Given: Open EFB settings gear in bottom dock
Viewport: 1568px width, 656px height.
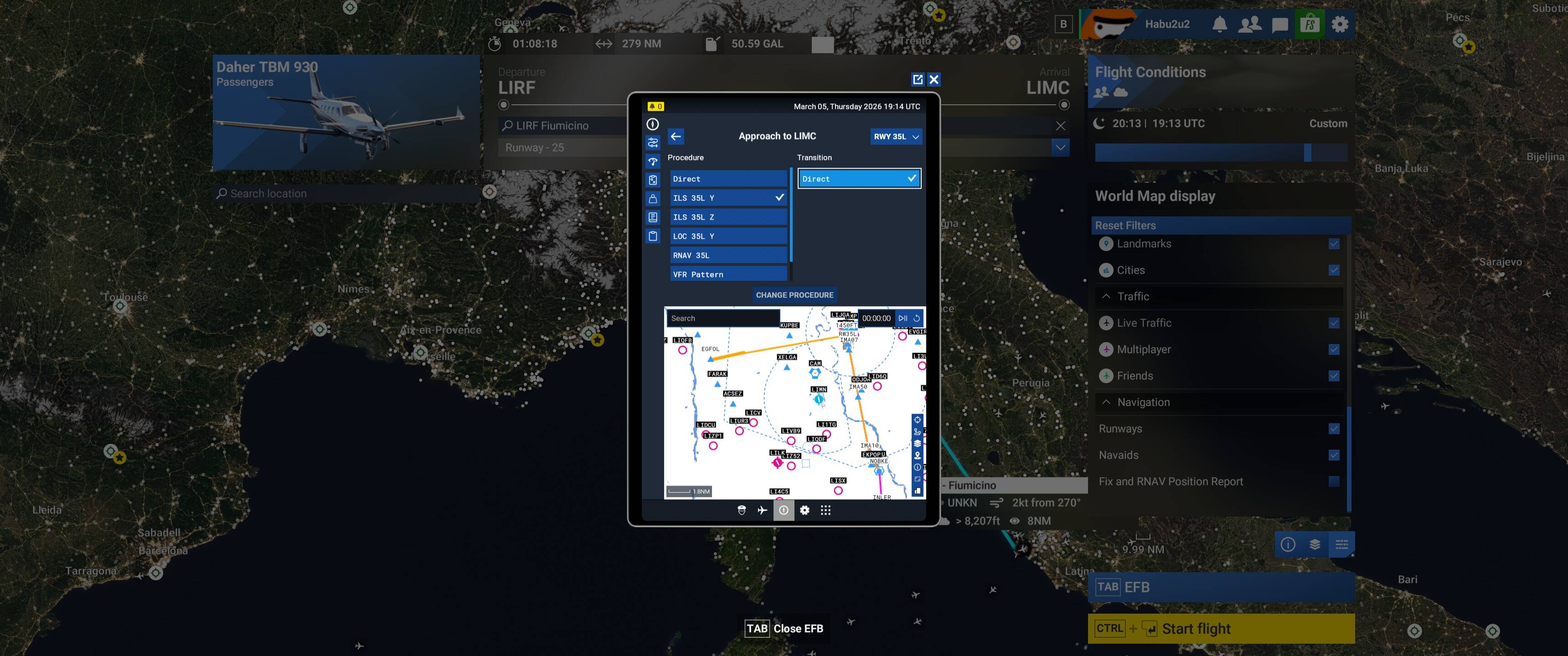Looking at the screenshot, I should click(x=805, y=510).
